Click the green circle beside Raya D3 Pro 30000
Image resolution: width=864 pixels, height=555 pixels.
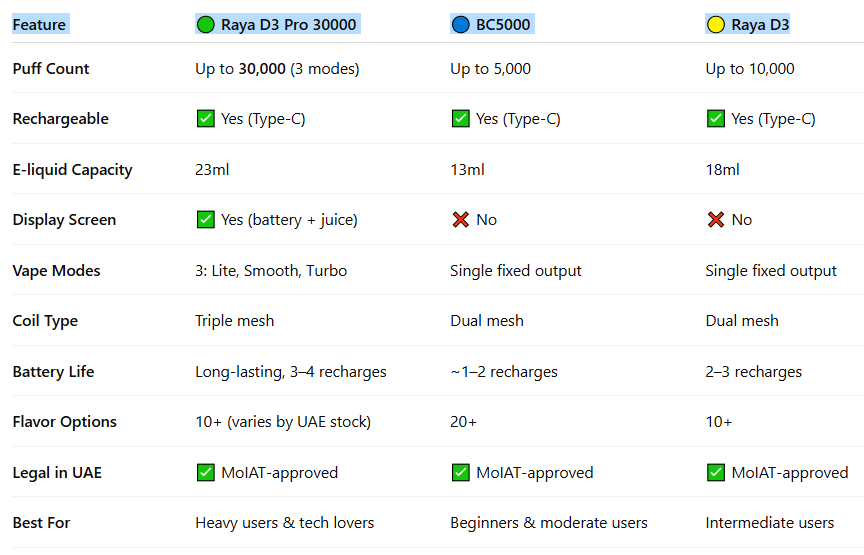pyautogui.click(x=206, y=25)
